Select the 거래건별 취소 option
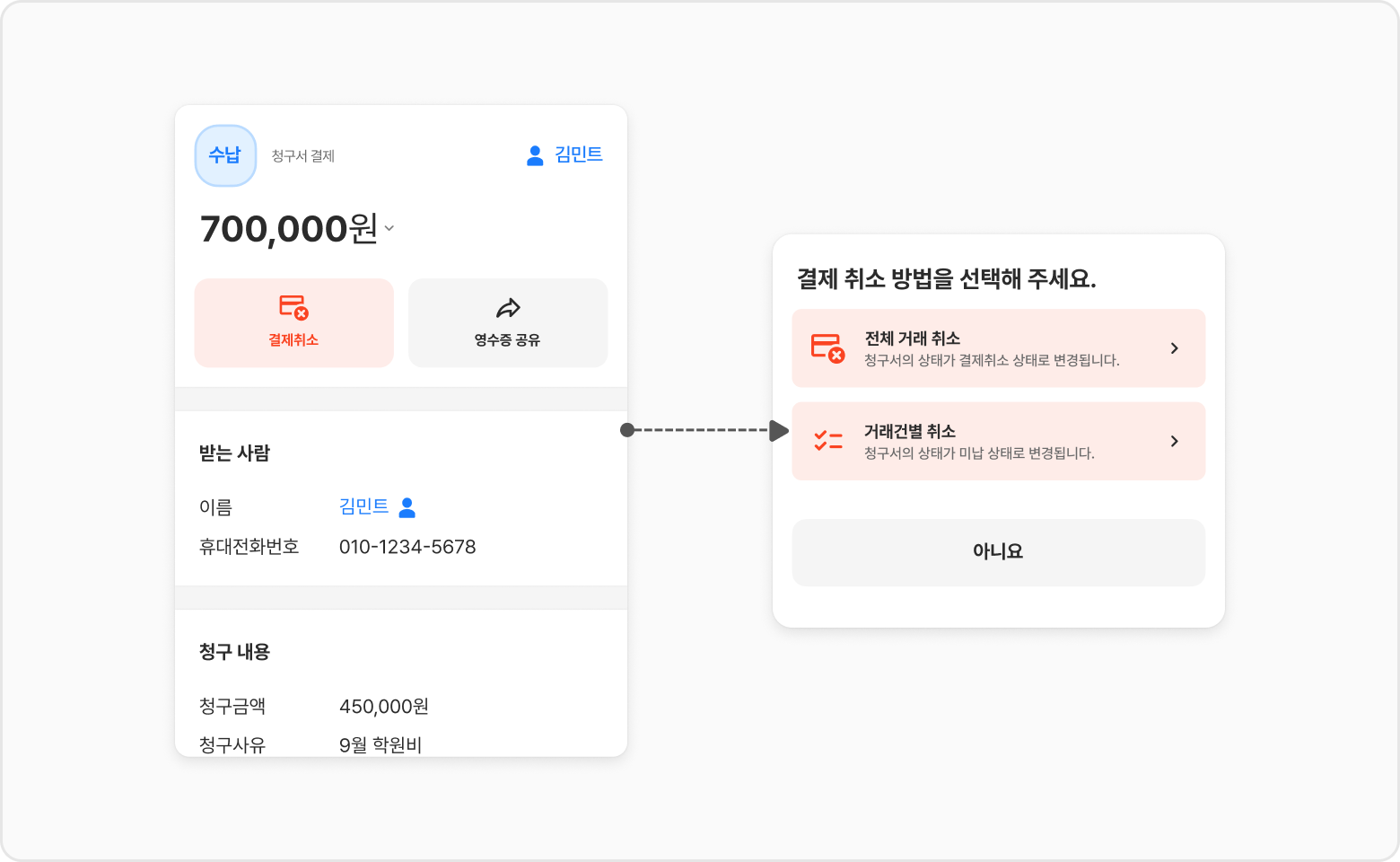This screenshot has width=1400, height=862. pyautogui.click(x=998, y=441)
